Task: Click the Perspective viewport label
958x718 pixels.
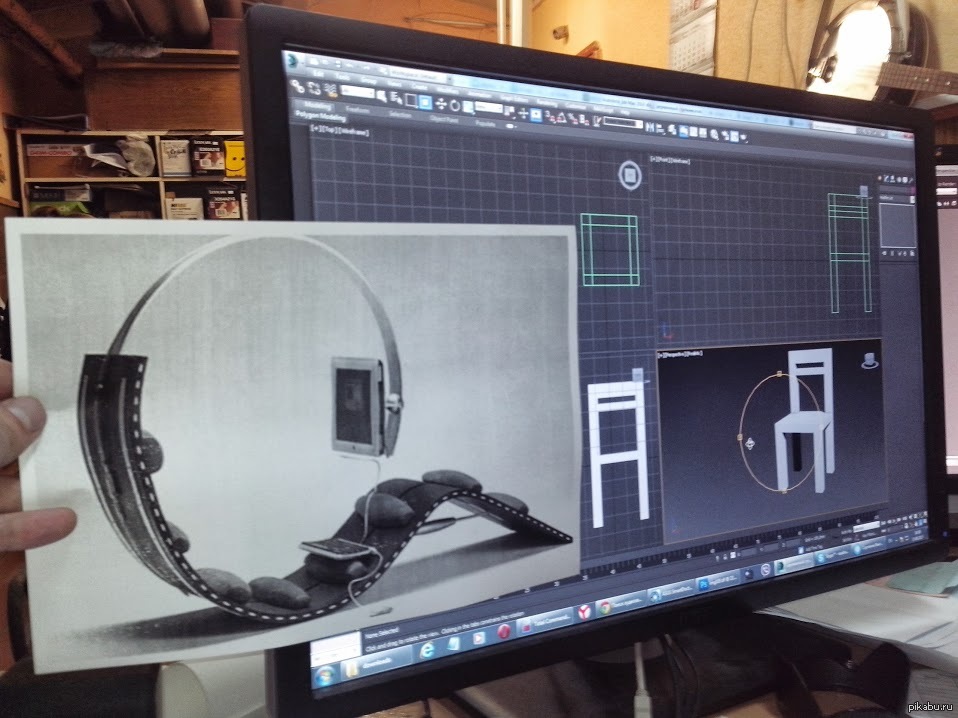Action: click(x=680, y=355)
